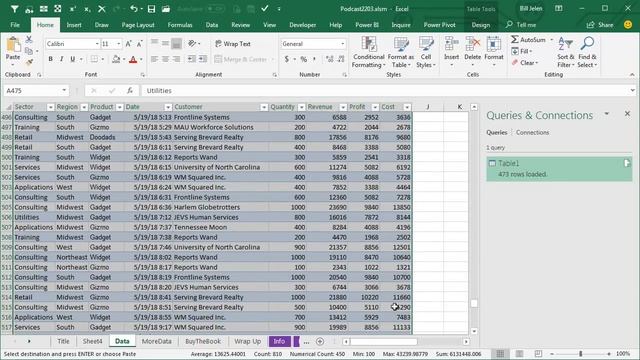Image resolution: width=640 pixels, height=360 pixels.
Task: Click the Save floppy disk icon
Action: (x=151, y=9)
